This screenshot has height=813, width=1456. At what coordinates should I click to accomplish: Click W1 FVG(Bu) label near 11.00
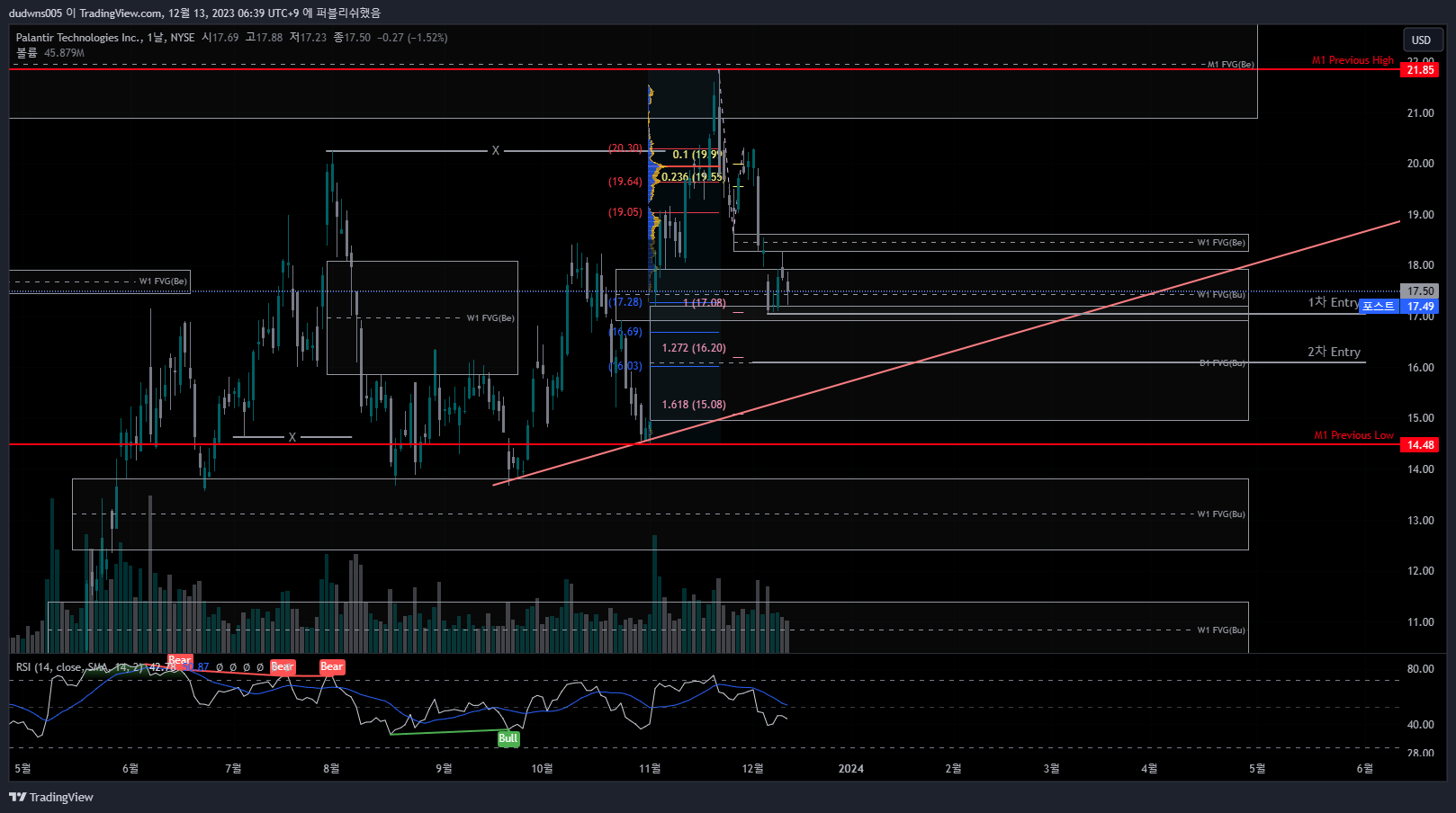[x=1221, y=630]
